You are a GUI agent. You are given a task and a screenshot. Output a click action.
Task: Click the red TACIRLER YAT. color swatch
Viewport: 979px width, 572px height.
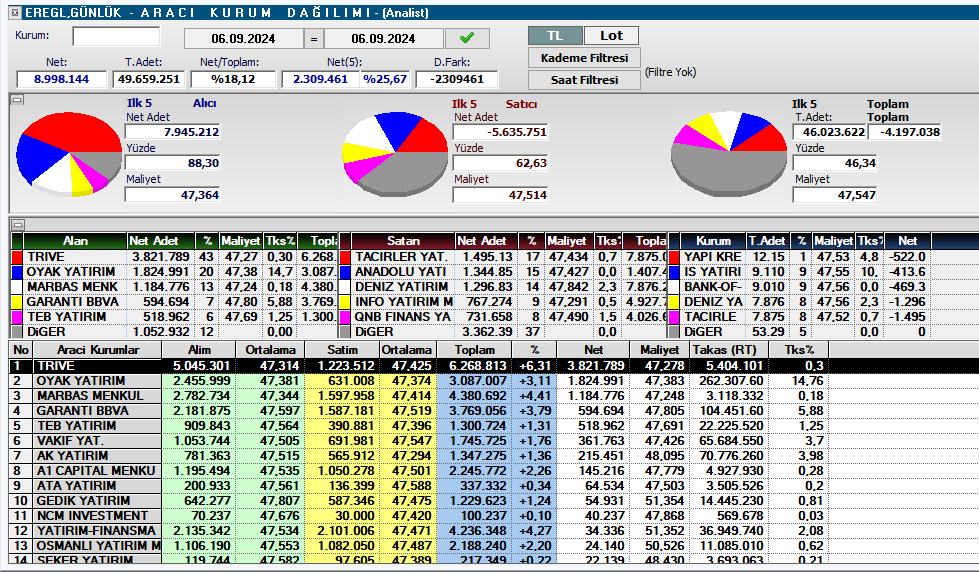(x=345, y=257)
